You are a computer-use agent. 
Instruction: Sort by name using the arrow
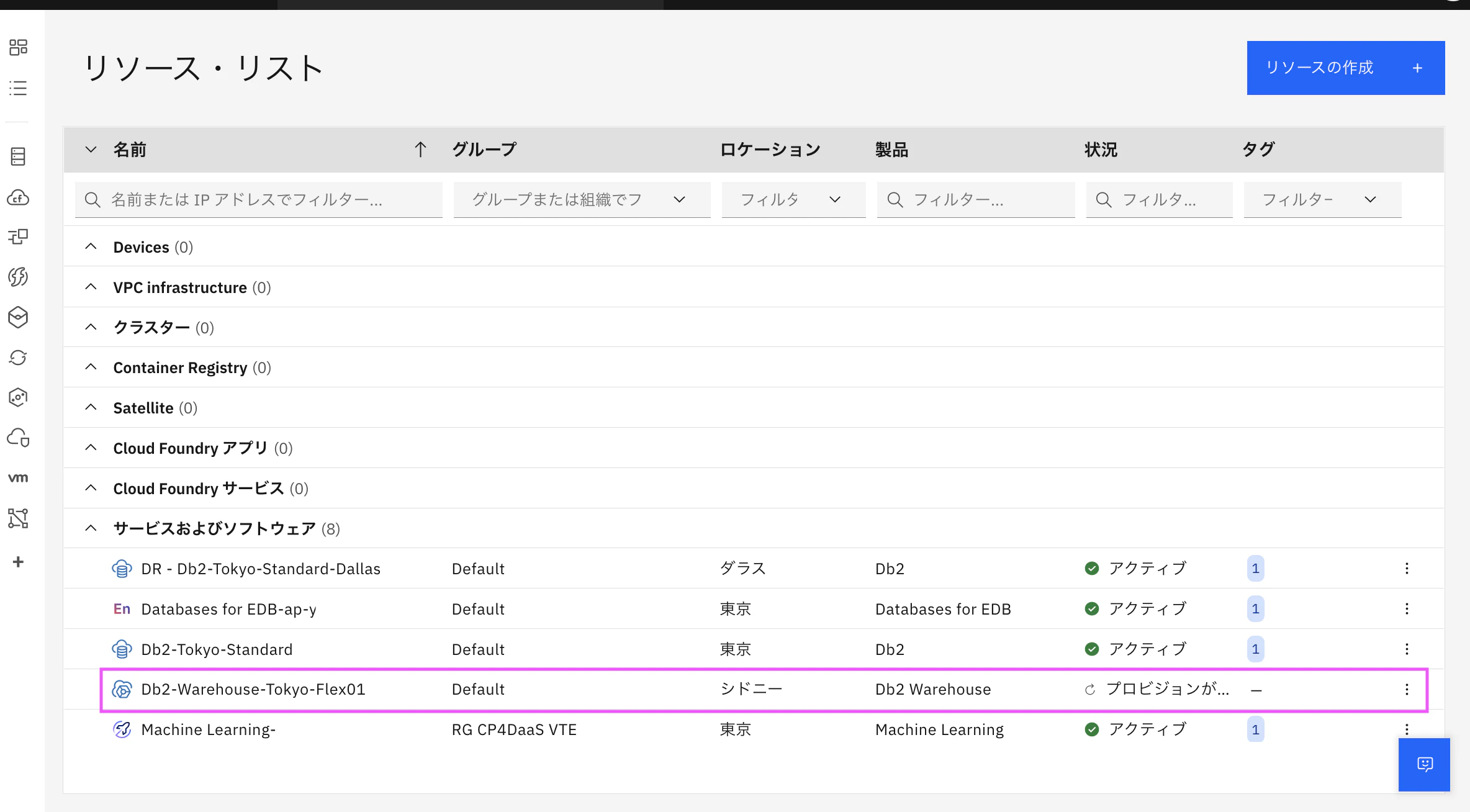tap(420, 150)
